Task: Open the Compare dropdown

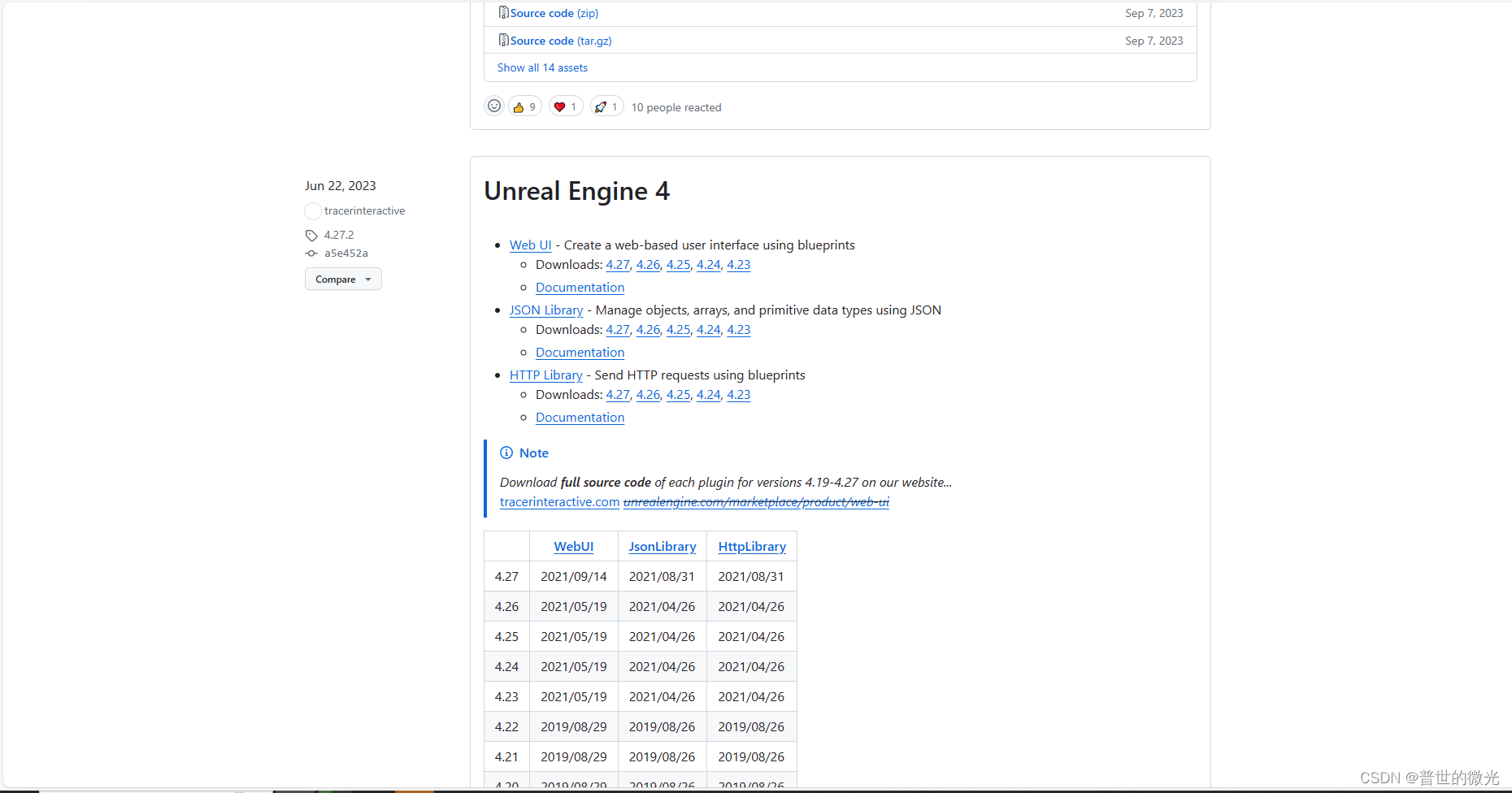Action: click(343, 279)
